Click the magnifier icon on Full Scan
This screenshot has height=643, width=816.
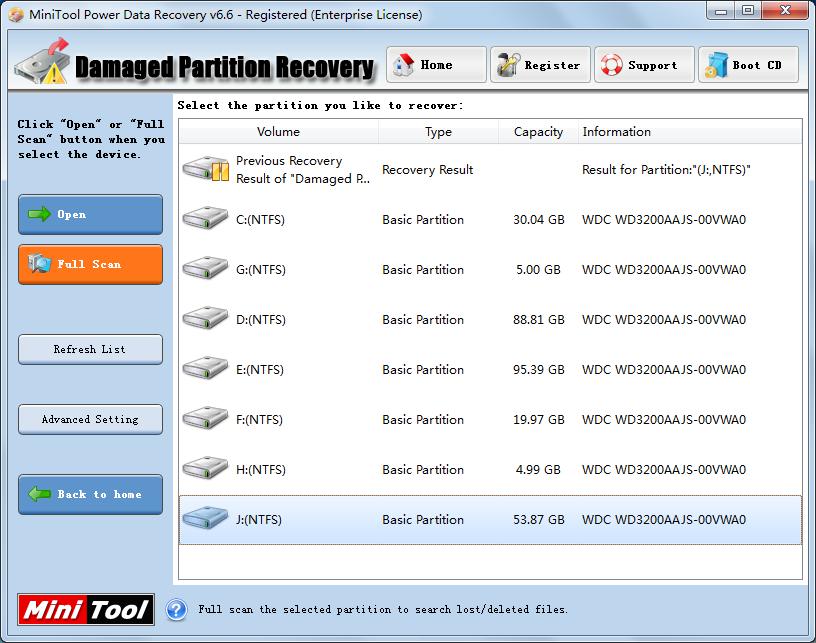click(x=40, y=264)
